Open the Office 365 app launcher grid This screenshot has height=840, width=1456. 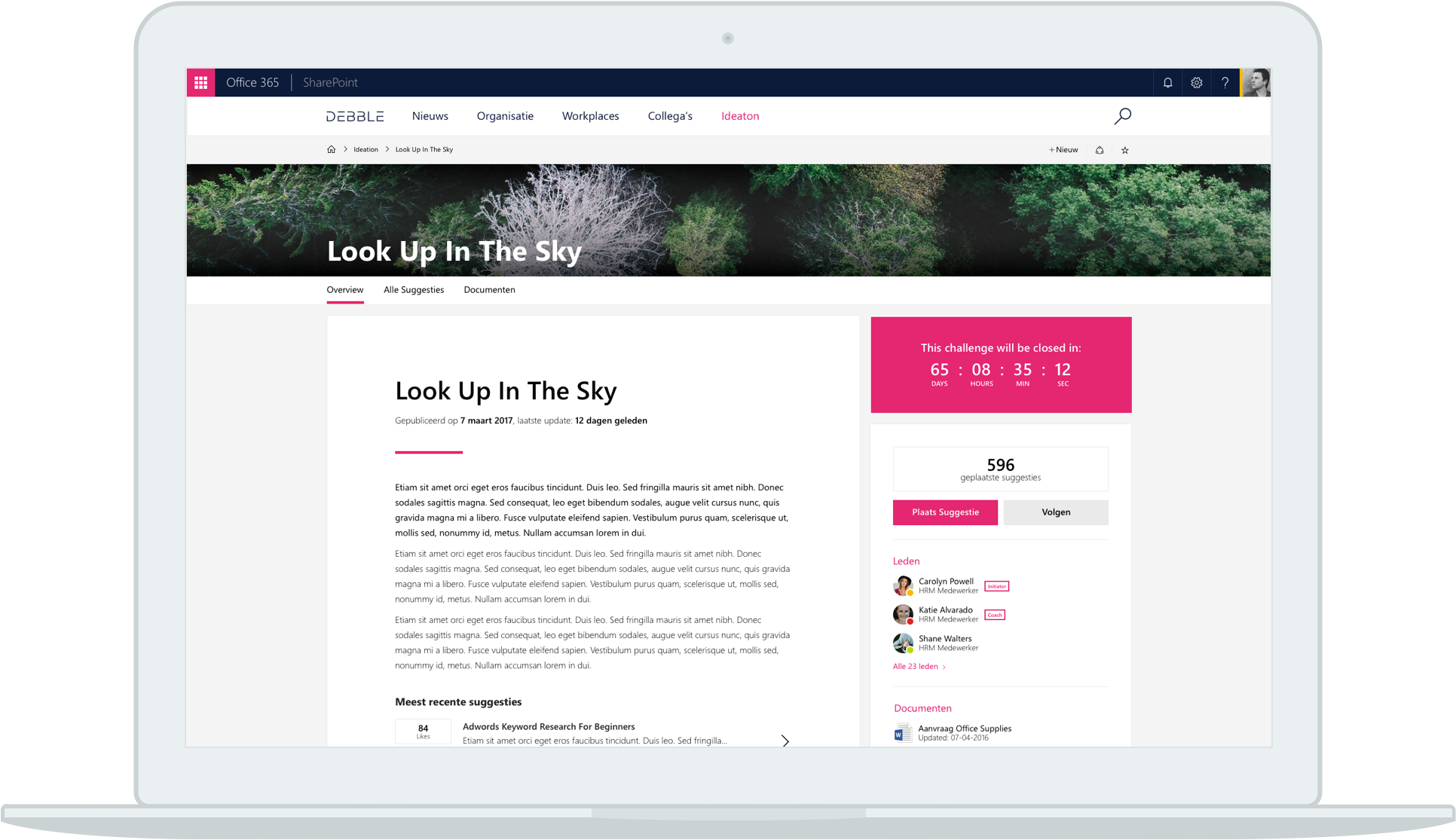[200, 83]
